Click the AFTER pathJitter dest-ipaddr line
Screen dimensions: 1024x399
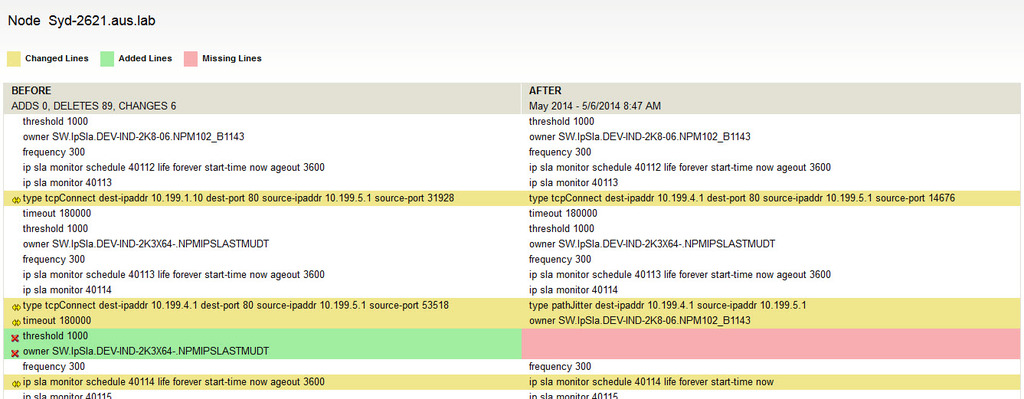click(667, 305)
